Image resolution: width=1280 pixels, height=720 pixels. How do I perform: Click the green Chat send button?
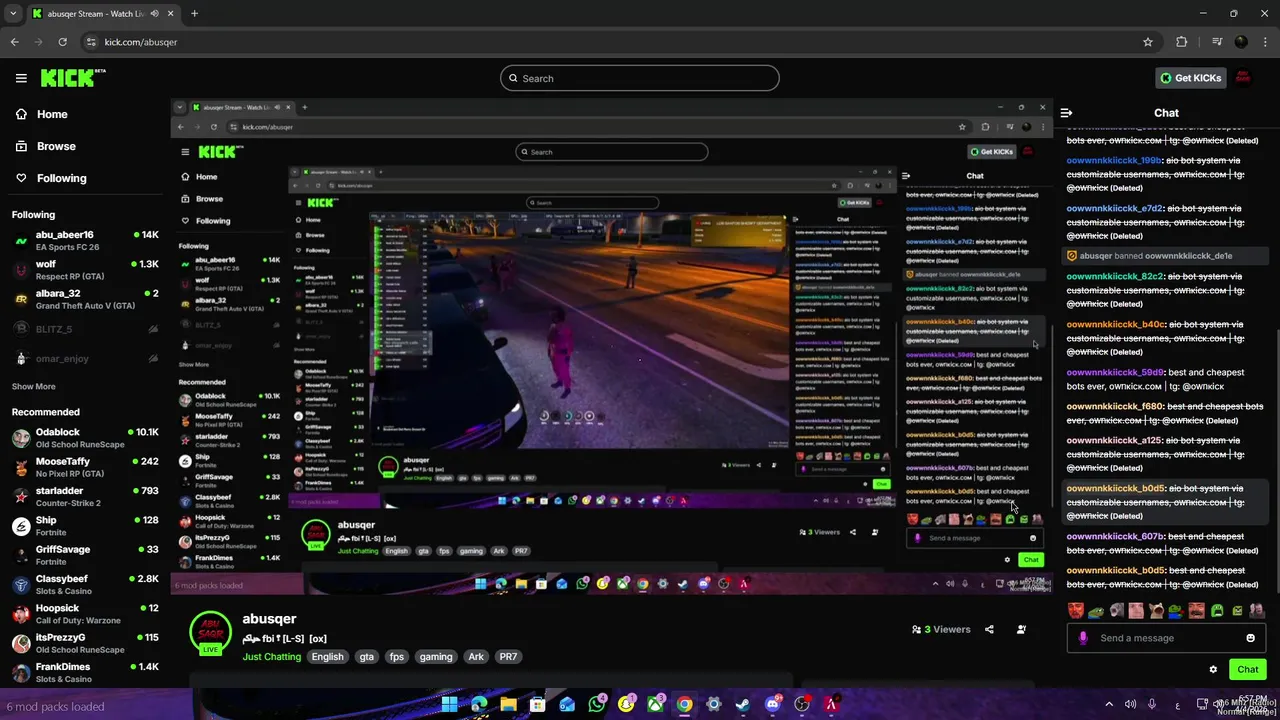pyautogui.click(x=1248, y=670)
